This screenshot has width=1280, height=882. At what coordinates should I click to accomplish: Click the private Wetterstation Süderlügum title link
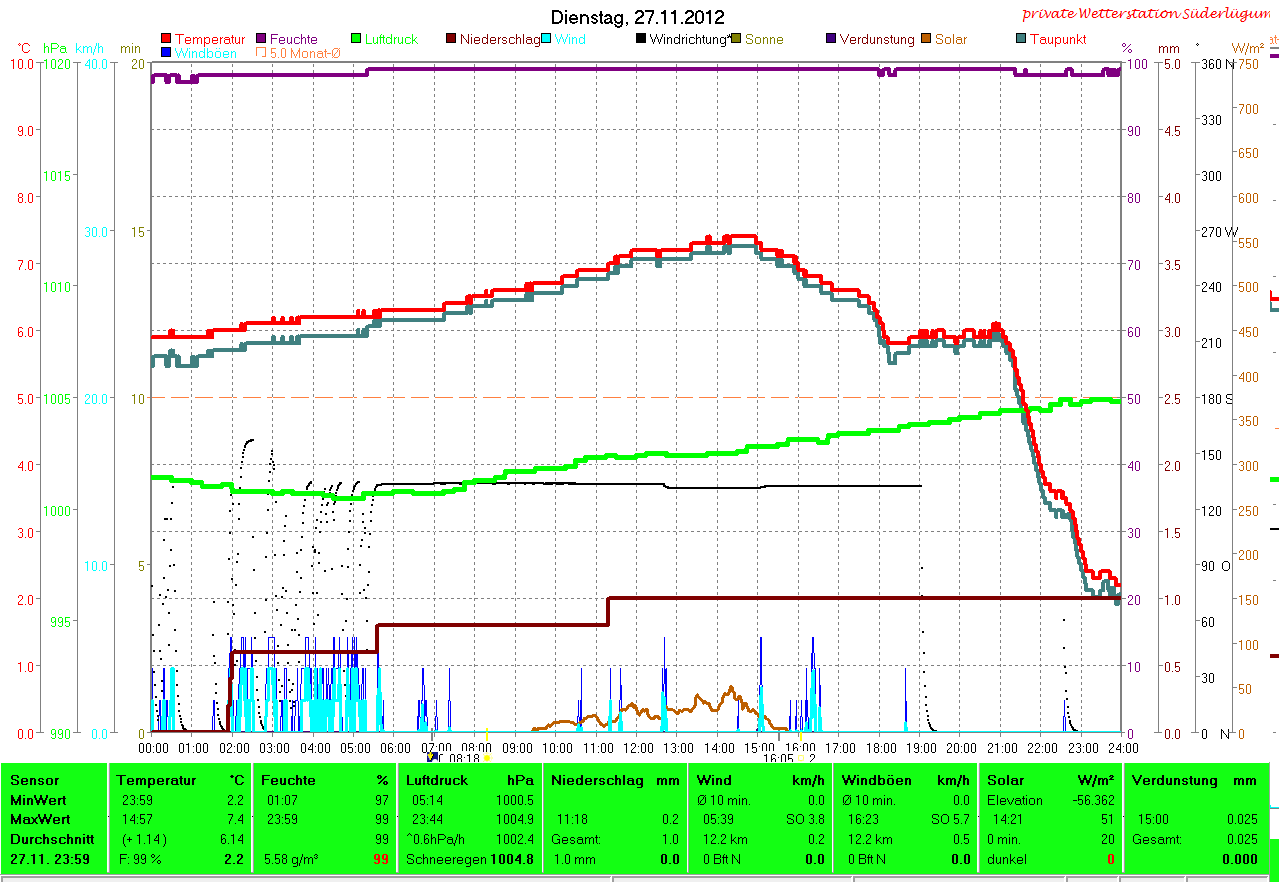(1148, 13)
